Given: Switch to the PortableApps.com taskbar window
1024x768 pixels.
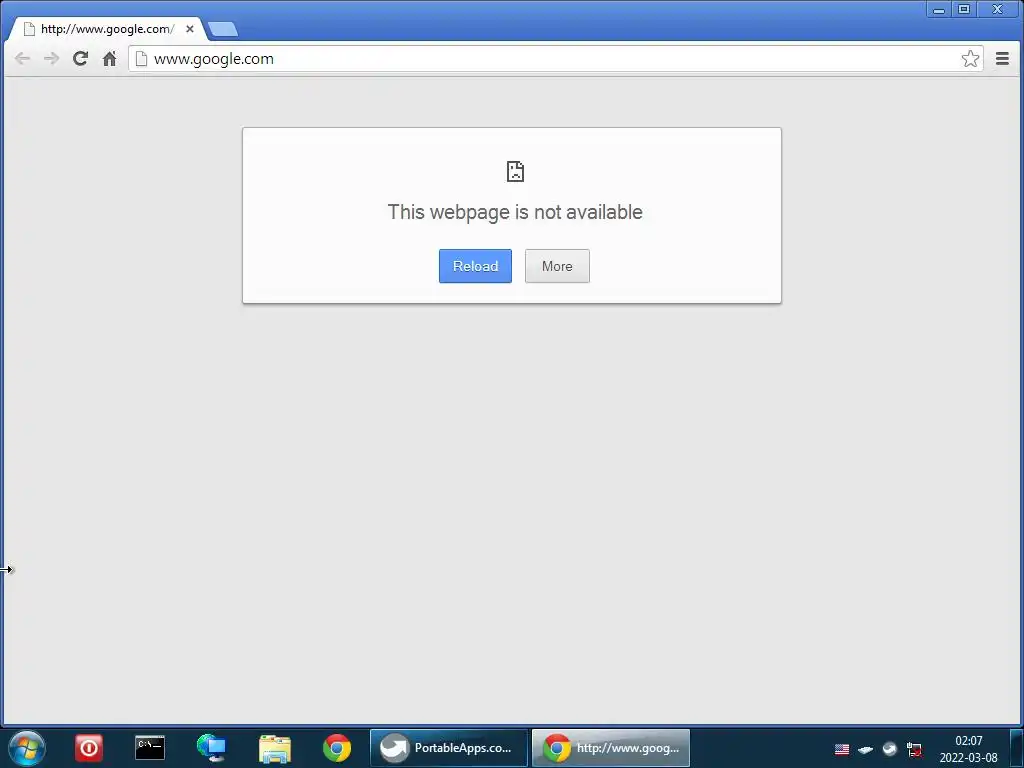Looking at the screenshot, I should tap(449, 748).
